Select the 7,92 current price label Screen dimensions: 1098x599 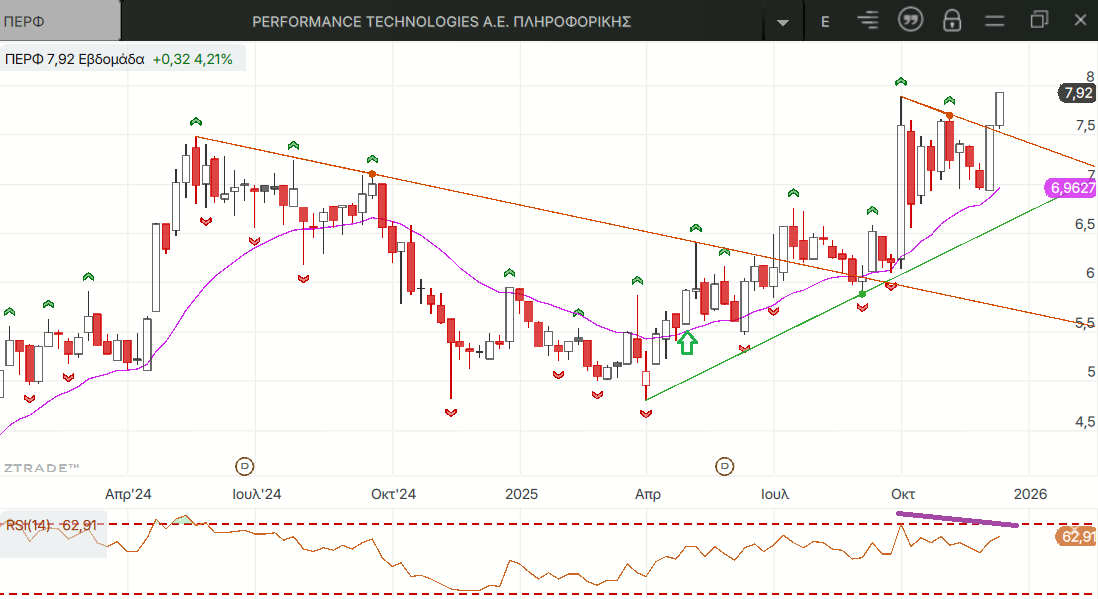(1078, 93)
